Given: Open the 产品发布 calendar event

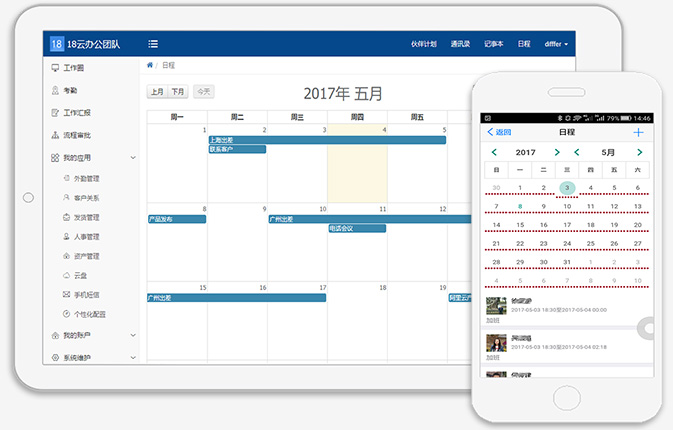Looking at the screenshot, I should click(177, 219).
